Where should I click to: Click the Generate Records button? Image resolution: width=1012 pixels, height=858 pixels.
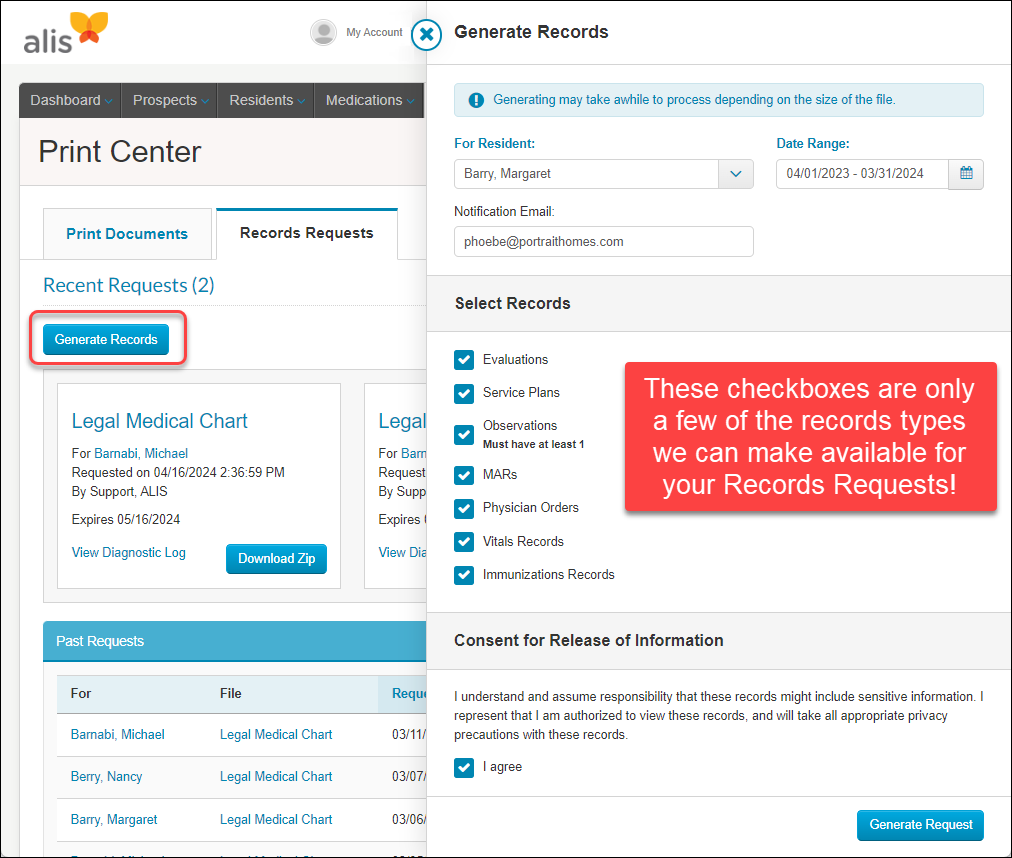point(106,340)
